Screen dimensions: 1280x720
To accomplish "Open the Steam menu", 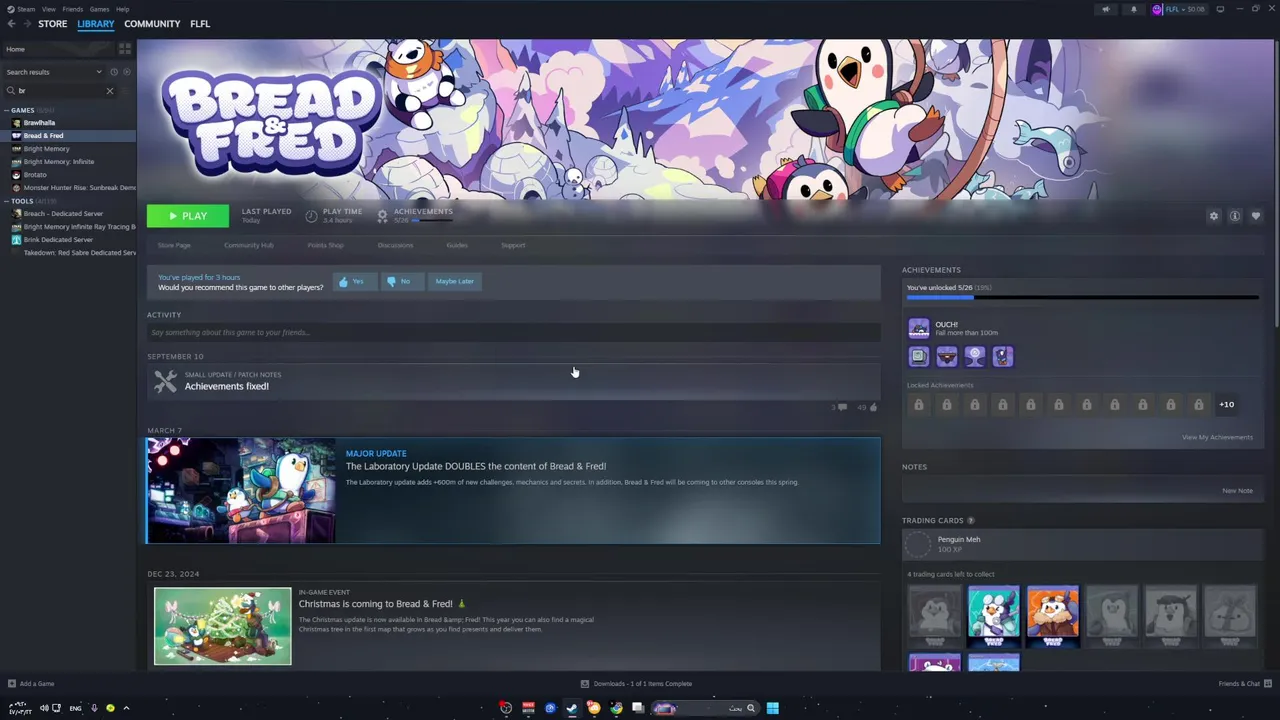I will point(26,9).
